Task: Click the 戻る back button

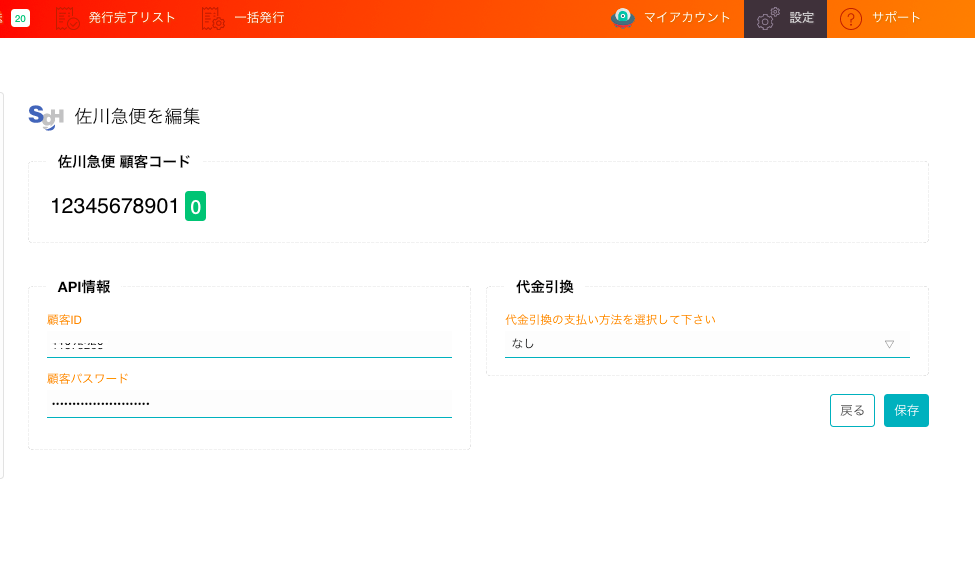Action: tap(852, 410)
